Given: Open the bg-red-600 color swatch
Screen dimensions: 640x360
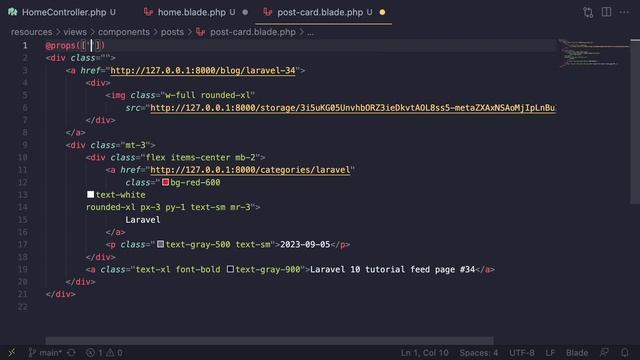Looking at the screenshot, I should click(x=165, y=182).
